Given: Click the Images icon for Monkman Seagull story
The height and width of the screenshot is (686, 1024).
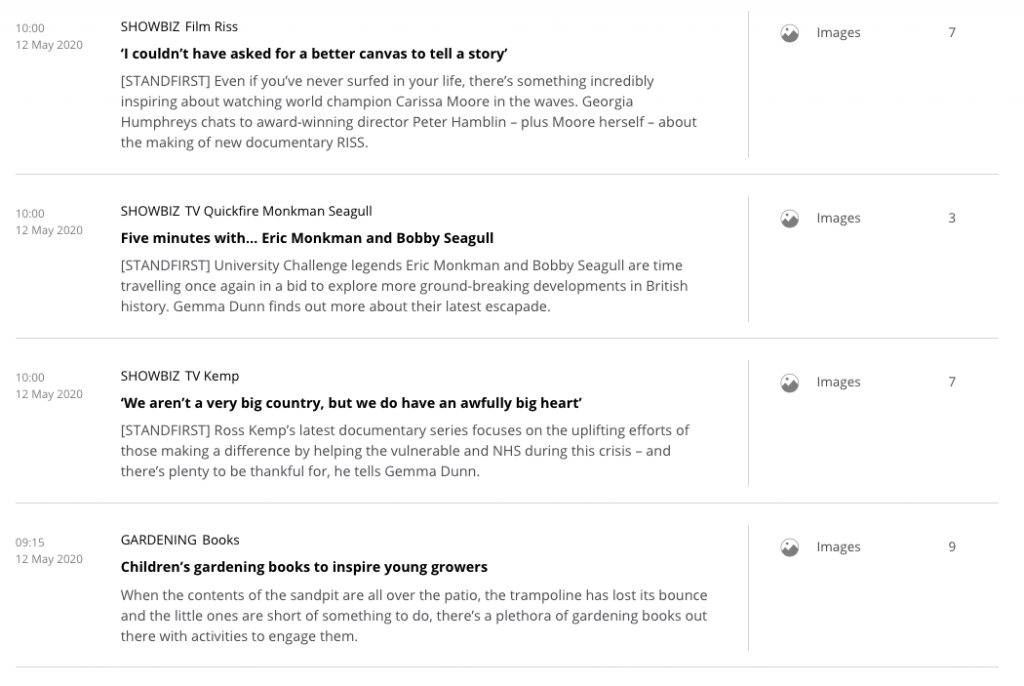Looking at the screenshot, I should (x=789, y=218).
